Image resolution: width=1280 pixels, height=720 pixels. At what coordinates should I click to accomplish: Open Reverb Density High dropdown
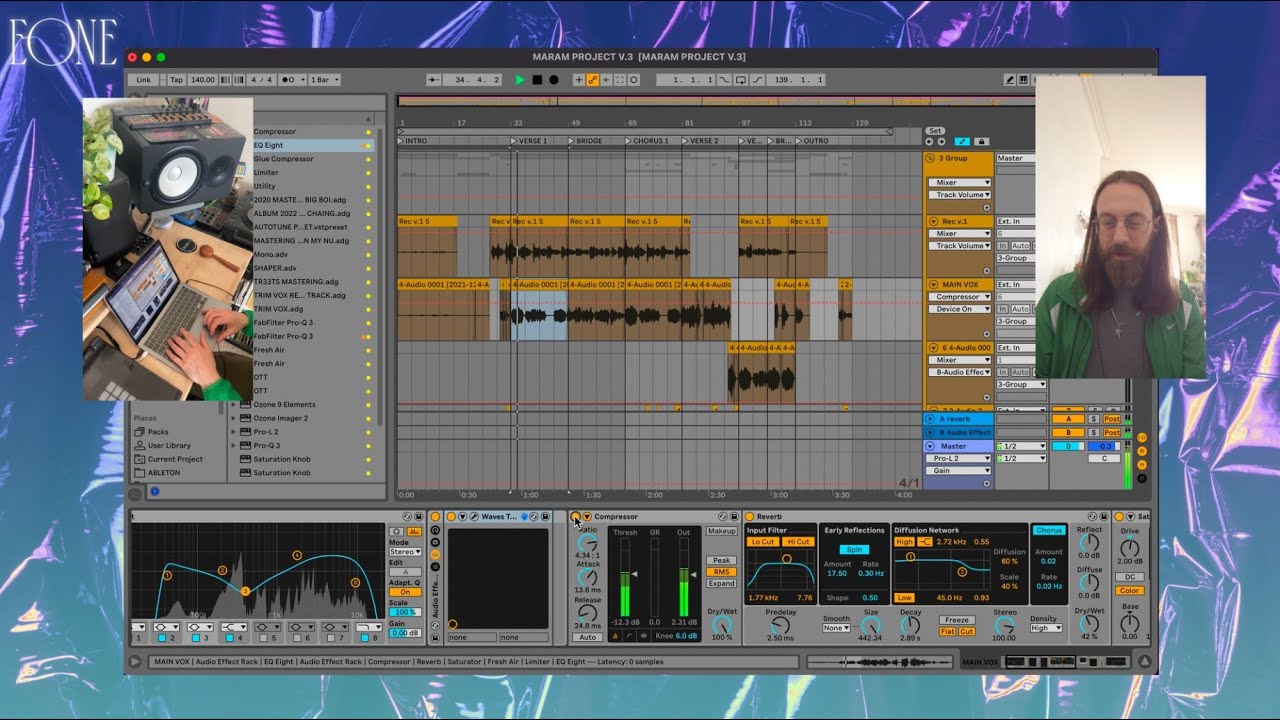pos(1045,628)
